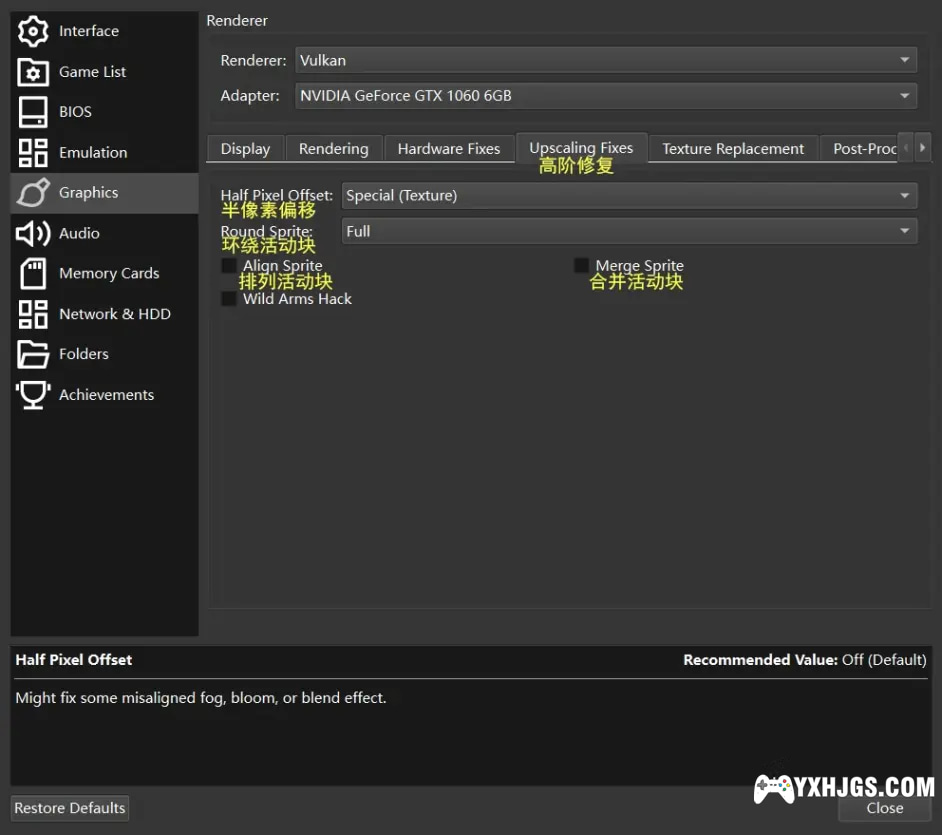
Task: Click the Achievements trophy icon
Action: click(33, 394)
